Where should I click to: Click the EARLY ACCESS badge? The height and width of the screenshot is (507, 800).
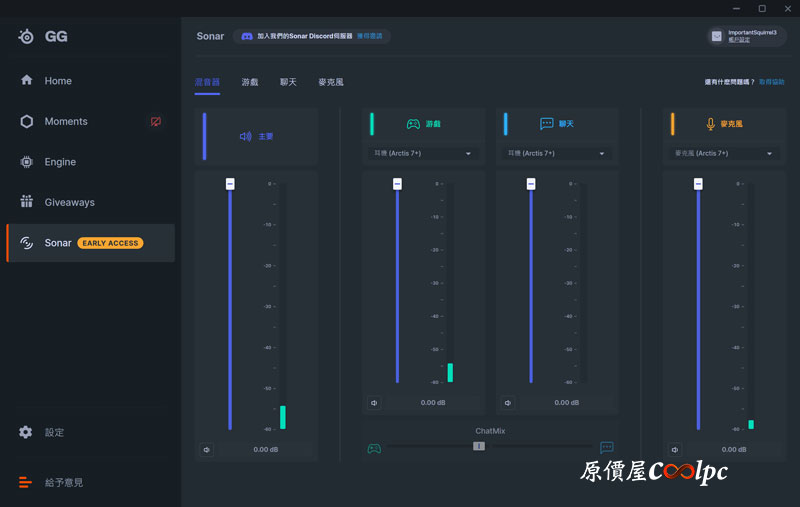(110, 243)
